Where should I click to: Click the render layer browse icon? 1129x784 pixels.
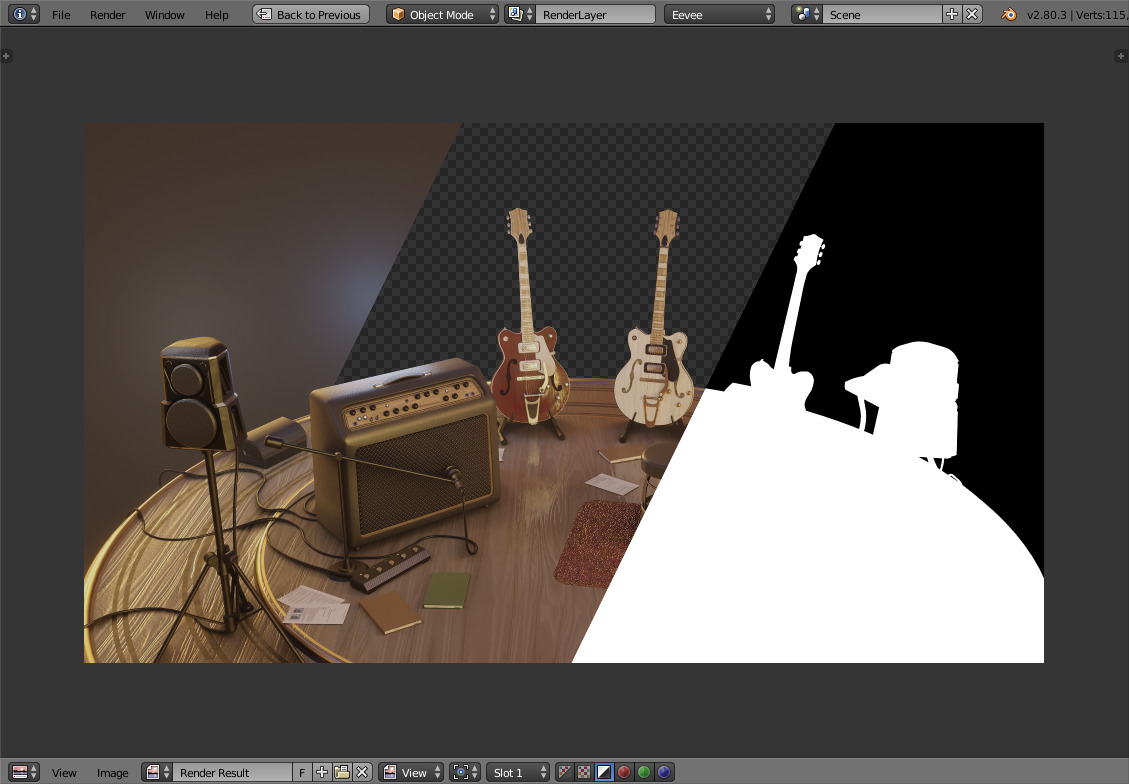click(x=519, y=14)
